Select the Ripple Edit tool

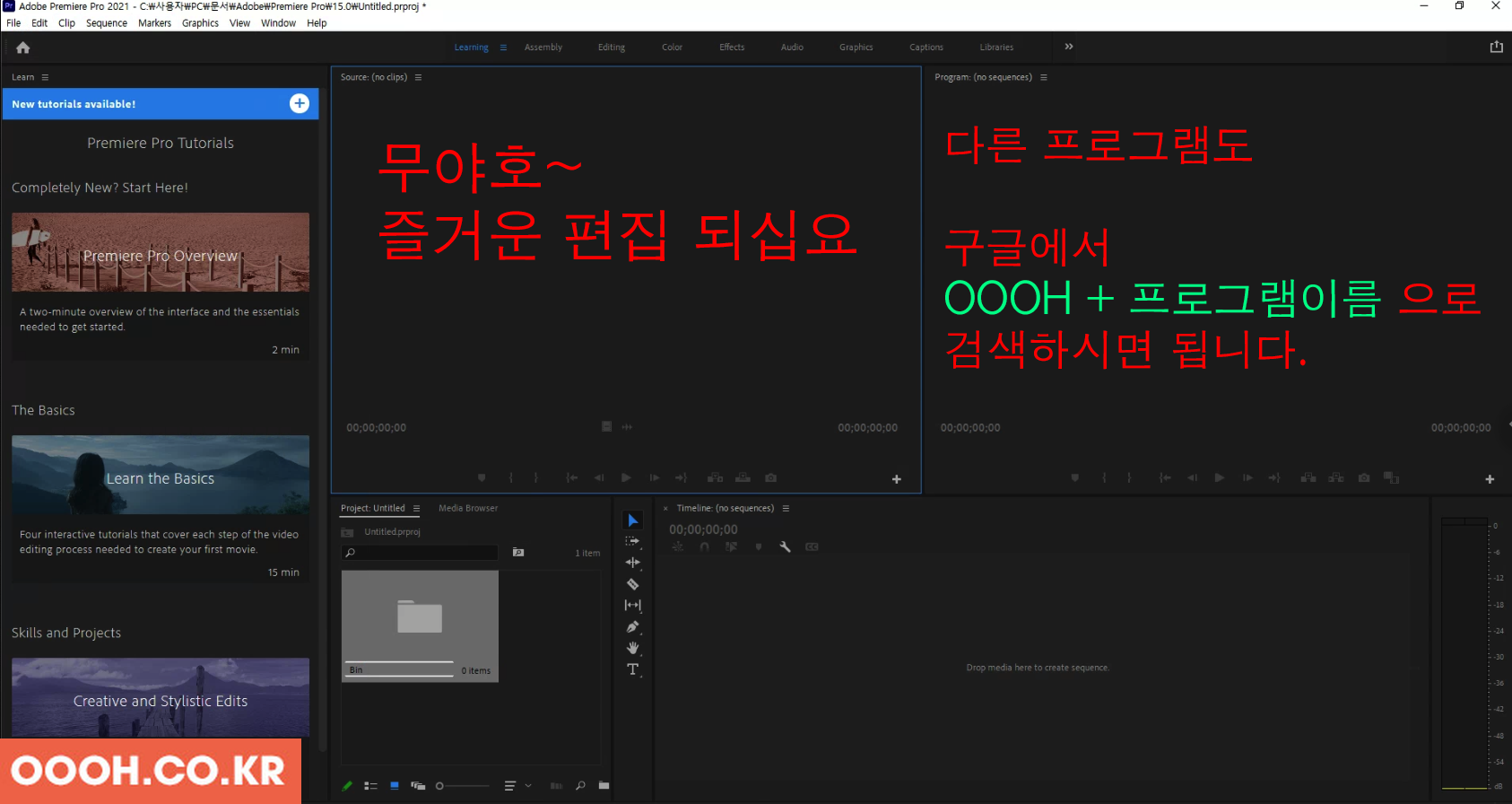(x=632, y=563)
